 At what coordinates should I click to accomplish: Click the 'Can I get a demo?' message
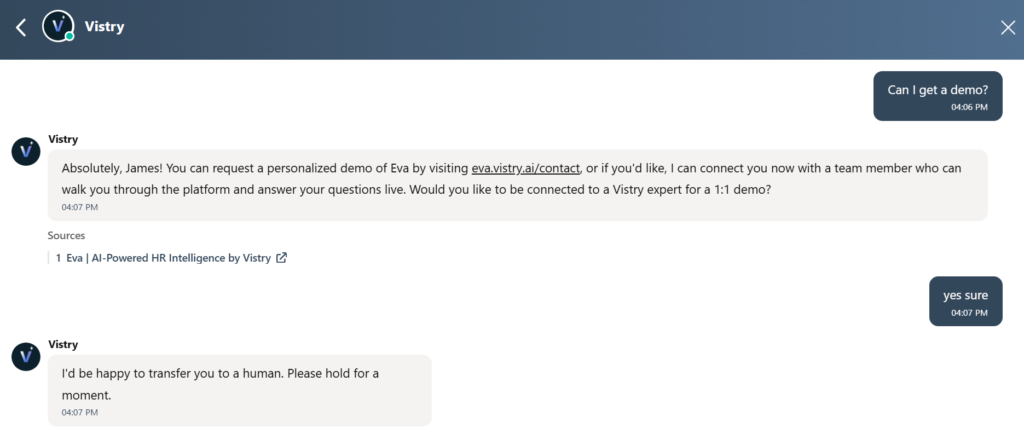[937, 90]
